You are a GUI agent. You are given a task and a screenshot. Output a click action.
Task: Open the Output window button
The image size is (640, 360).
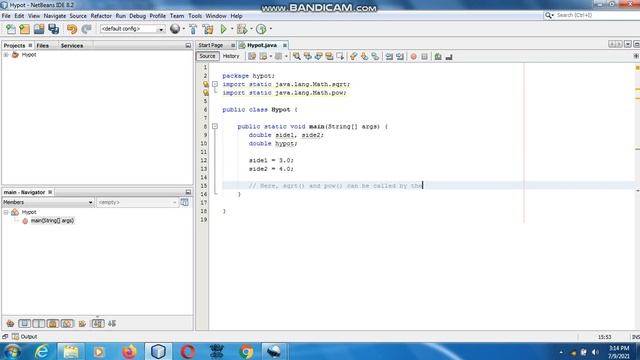point(24,337)
